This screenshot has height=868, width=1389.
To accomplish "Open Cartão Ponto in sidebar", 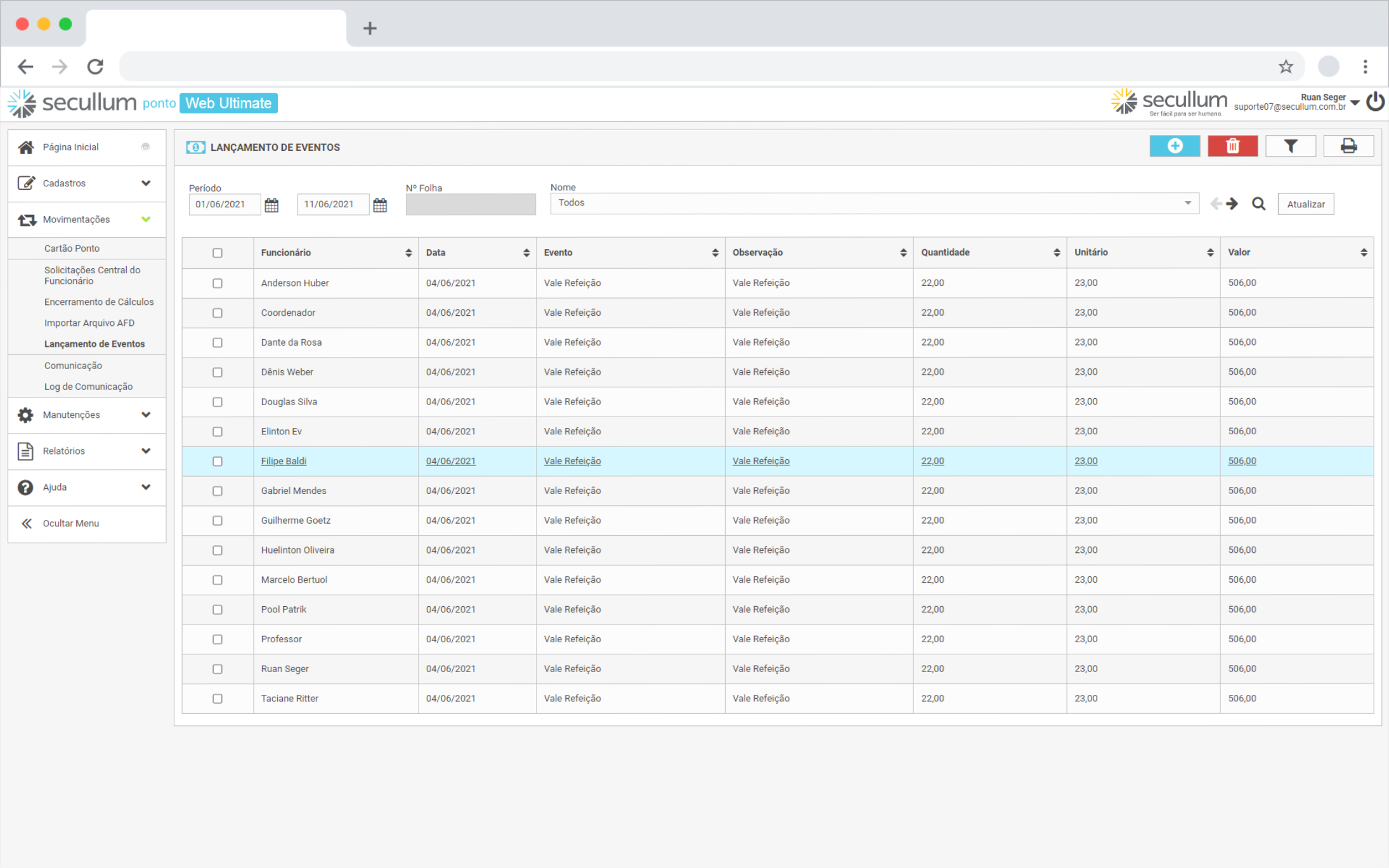I will click(72, 249).
